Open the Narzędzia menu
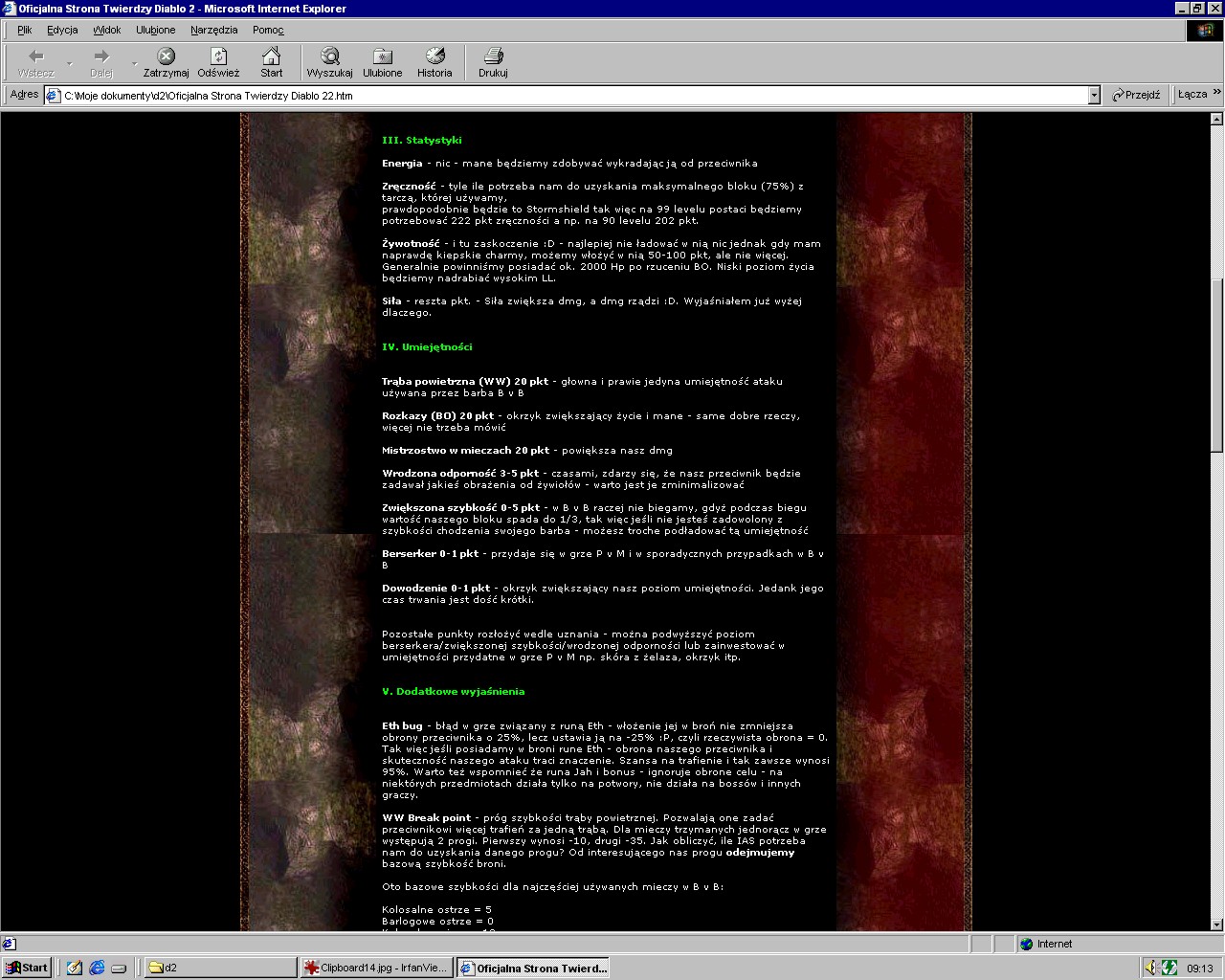Screen dimensions: 1225x980 (213, 30)
